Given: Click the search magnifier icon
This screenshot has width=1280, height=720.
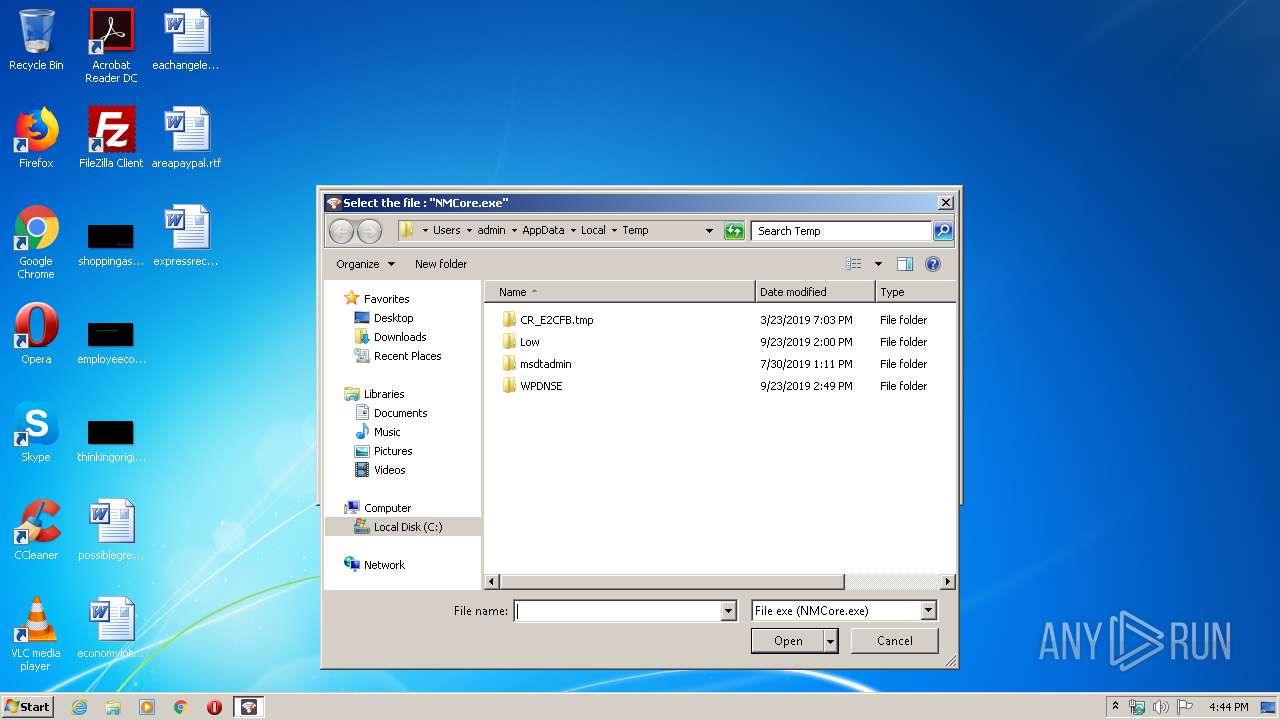Looking at the screenshot, I should (x=943, y=231).
